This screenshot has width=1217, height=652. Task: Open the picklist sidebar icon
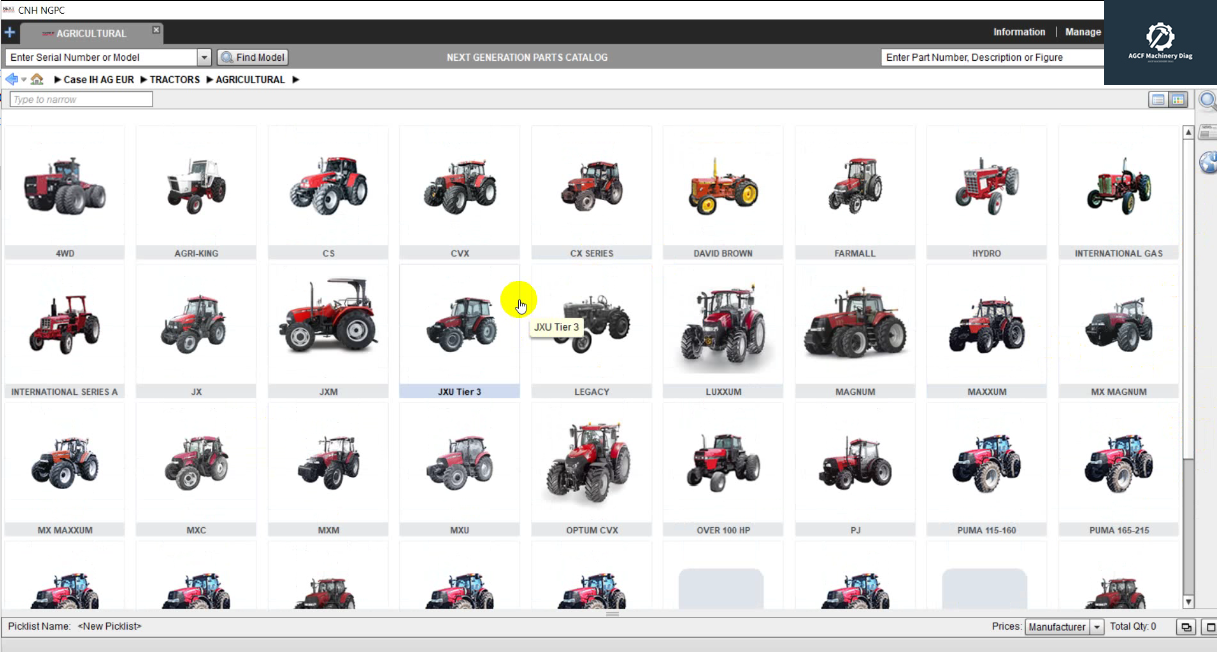point(1207,130)
